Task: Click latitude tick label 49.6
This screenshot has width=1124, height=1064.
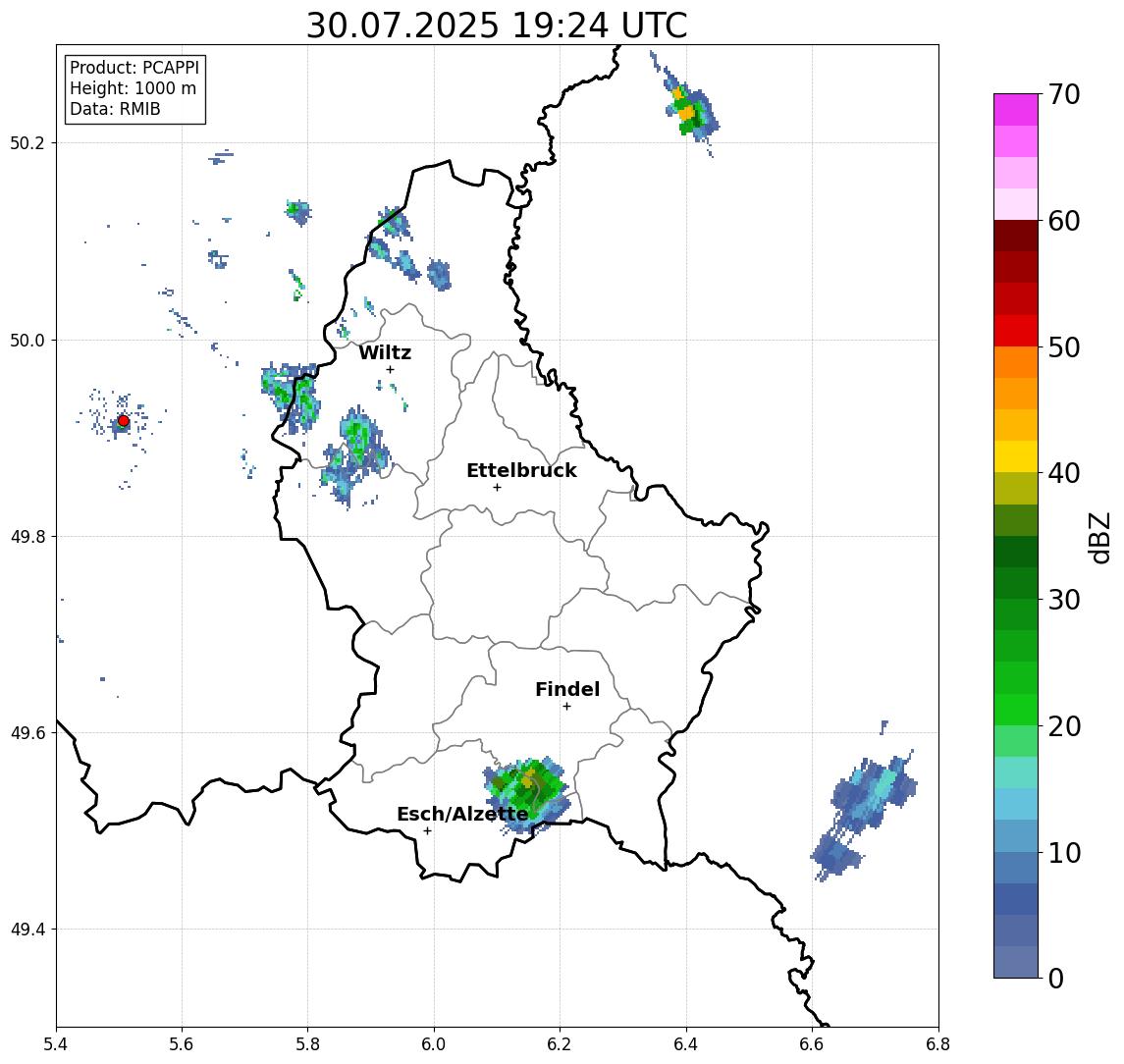Action: [27, 733]
